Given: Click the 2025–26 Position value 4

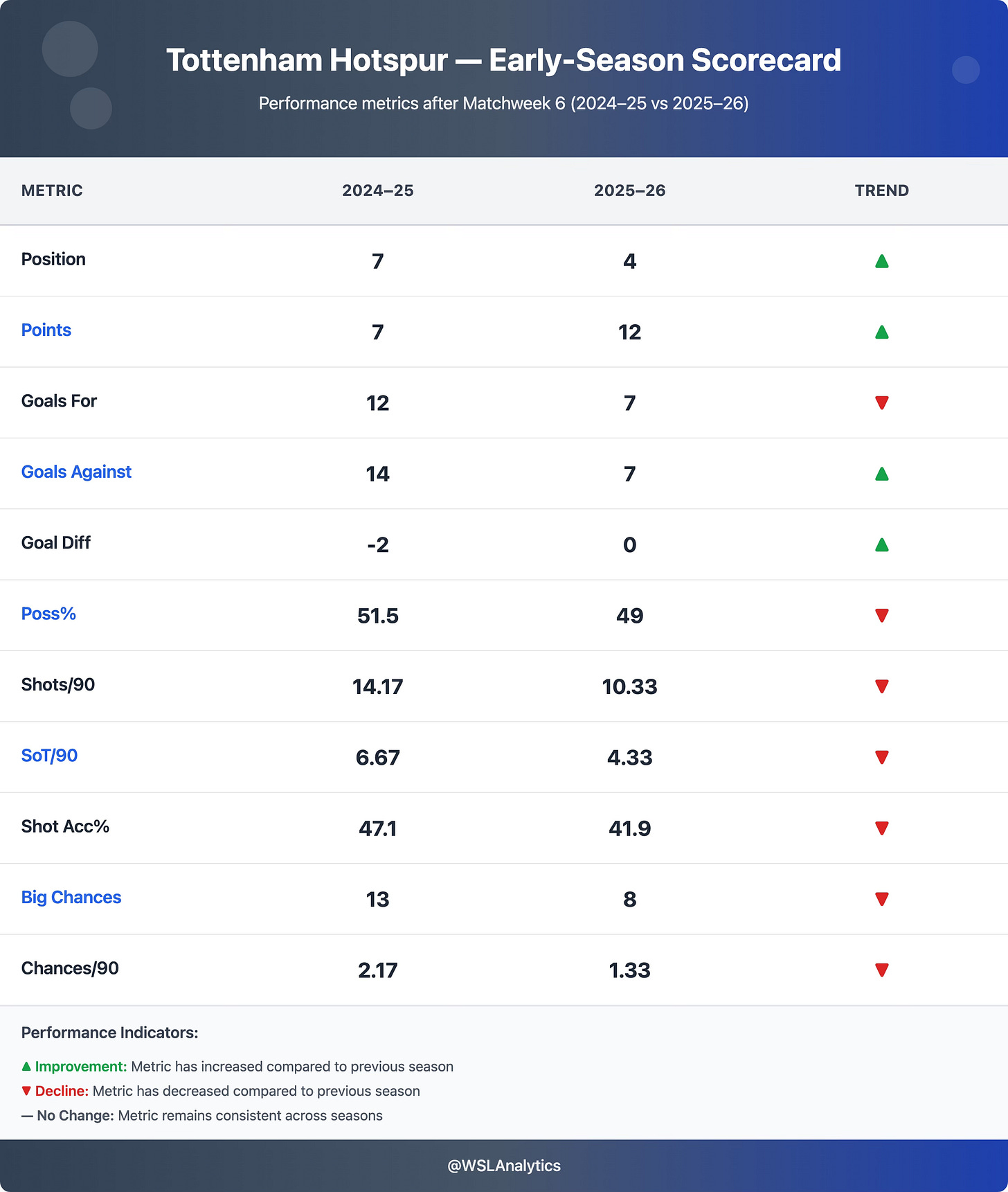Looking at the screenshot, I should [x=630, y=261].
